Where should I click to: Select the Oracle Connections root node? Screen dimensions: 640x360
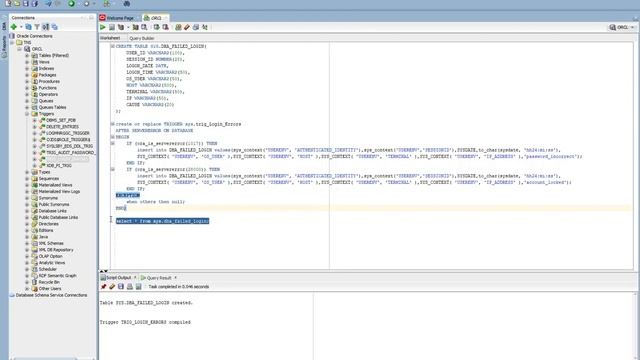click(34, 36)
